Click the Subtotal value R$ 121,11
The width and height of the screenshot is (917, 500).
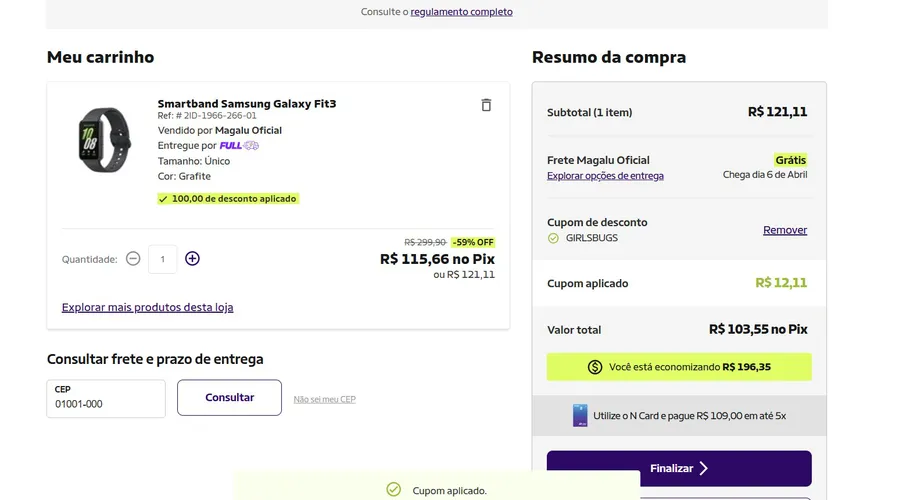(x=777, y=112)
